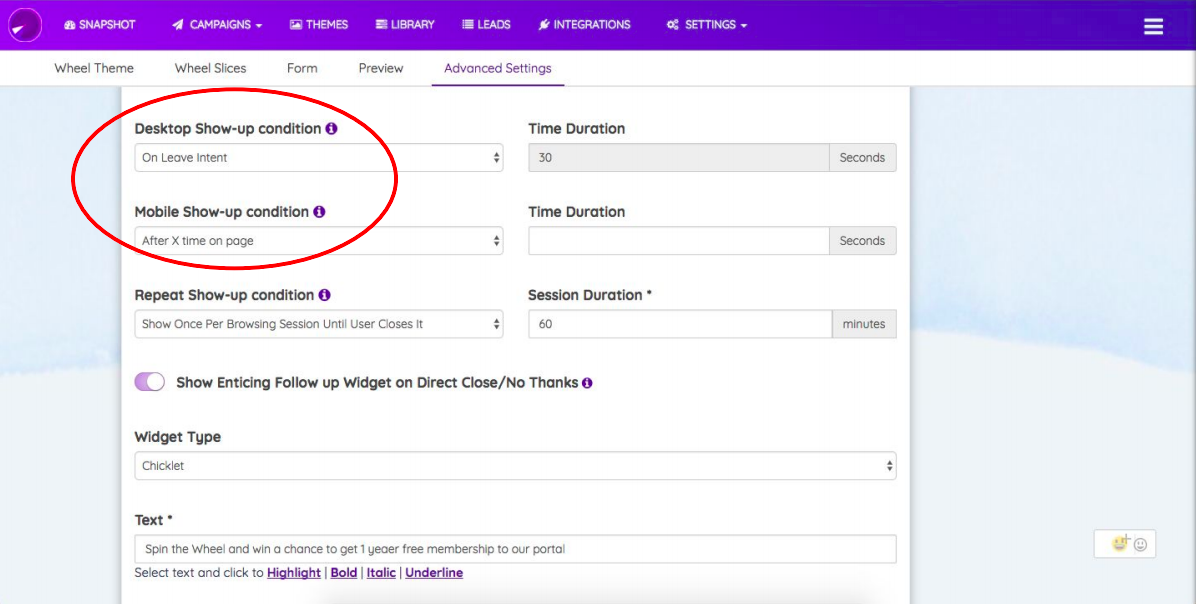1196x604 pixels.
Task: Click the empty mobile Time Duration field
Action: coord(679,241)
